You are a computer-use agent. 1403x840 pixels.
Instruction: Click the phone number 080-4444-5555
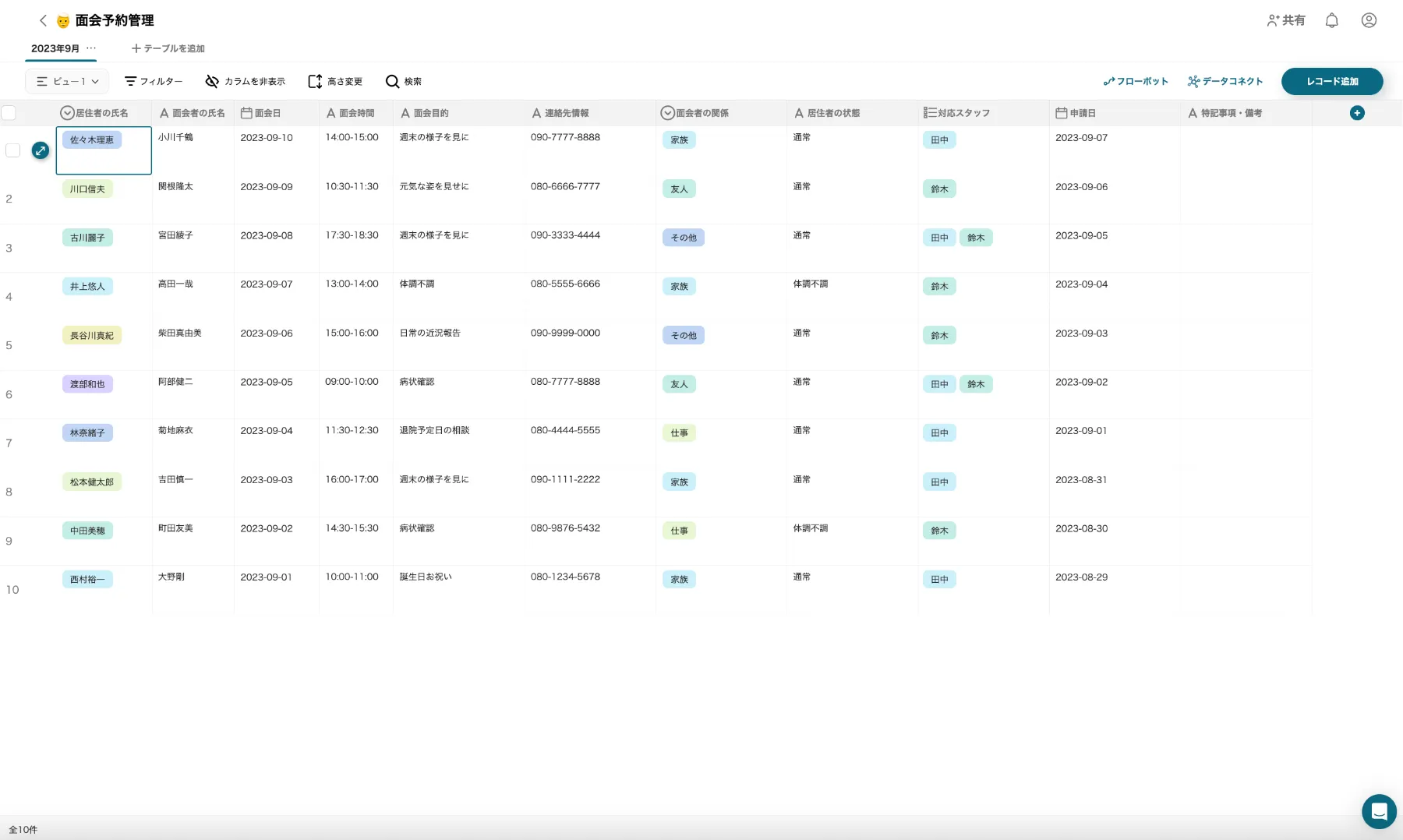coord(565,430)
